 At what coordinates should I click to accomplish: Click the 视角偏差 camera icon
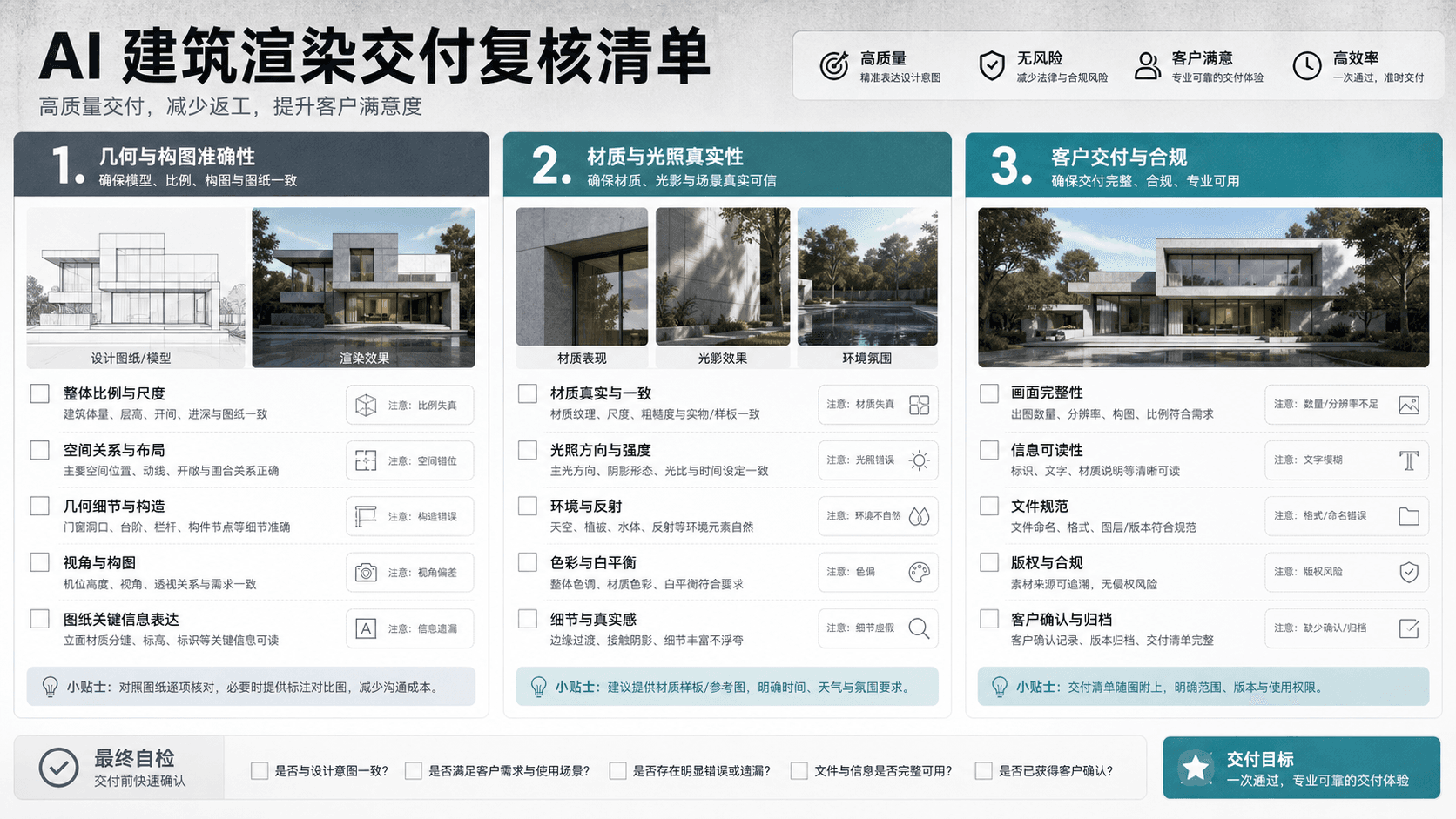(x=366, y=572)
